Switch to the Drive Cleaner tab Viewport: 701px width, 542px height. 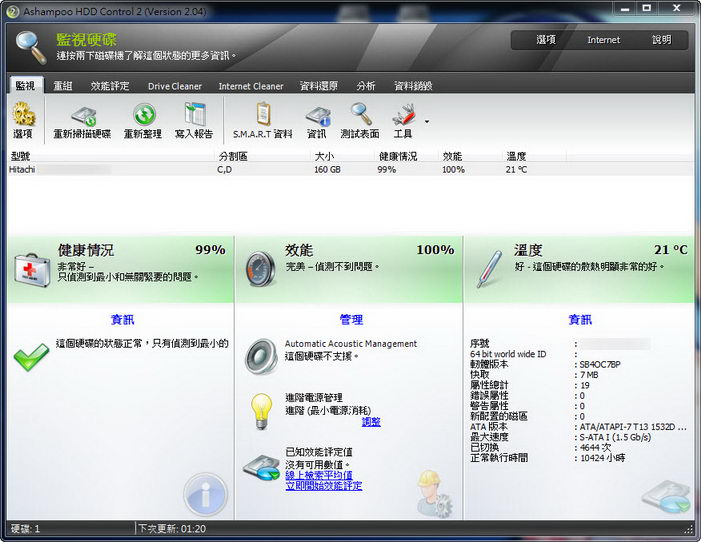[x=174, y=87]
